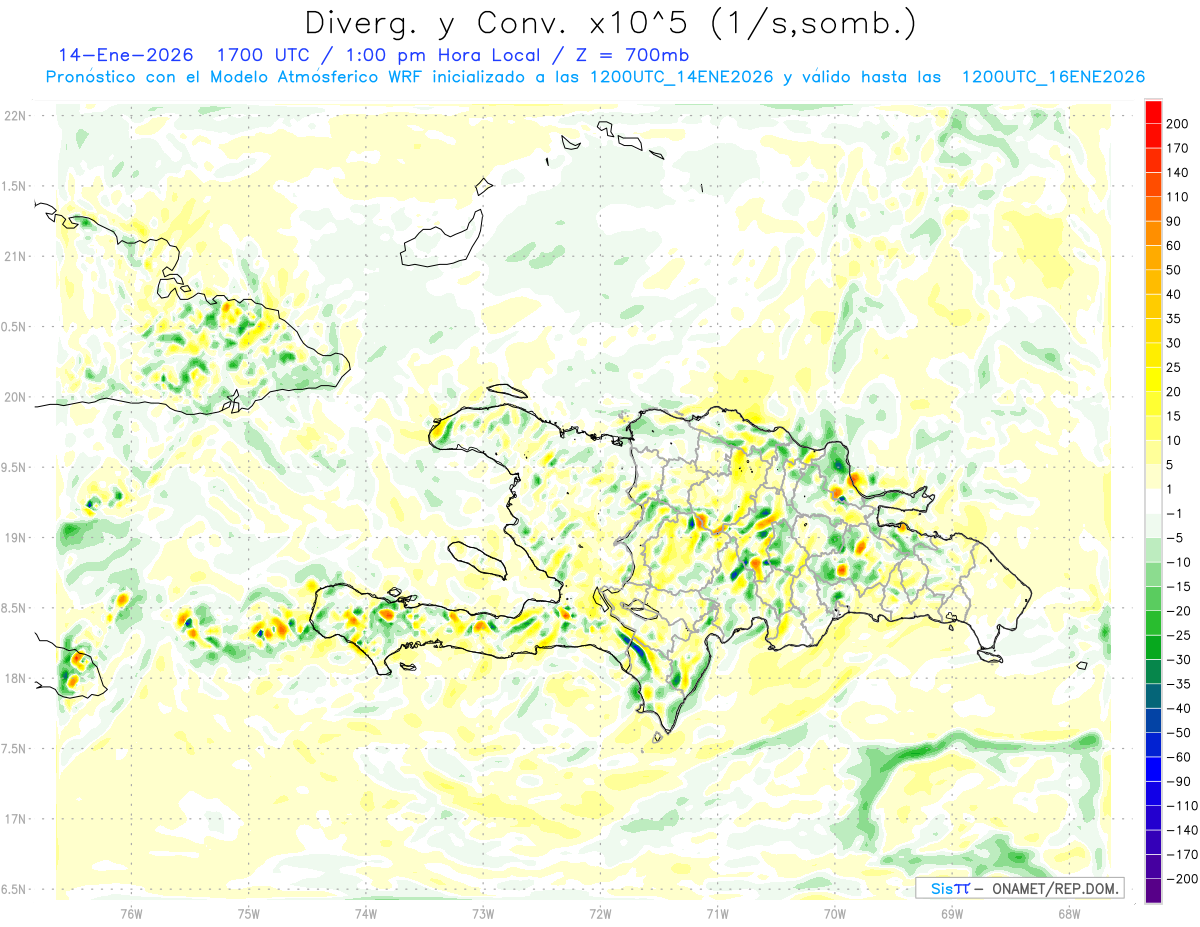Click the positive "90" colorbar value
The width and height of the screenshot is (1200, 927).
1174,221
